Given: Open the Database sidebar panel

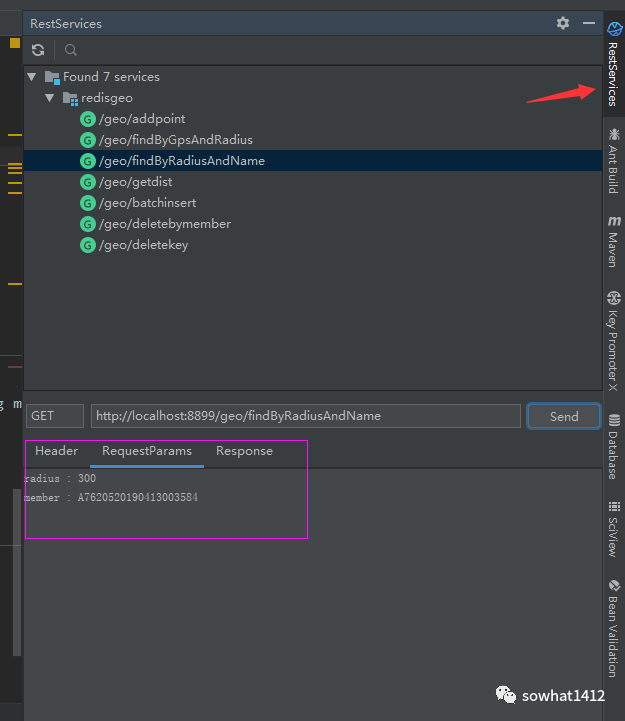Looking at the screenshot, I should pos(613,445).
